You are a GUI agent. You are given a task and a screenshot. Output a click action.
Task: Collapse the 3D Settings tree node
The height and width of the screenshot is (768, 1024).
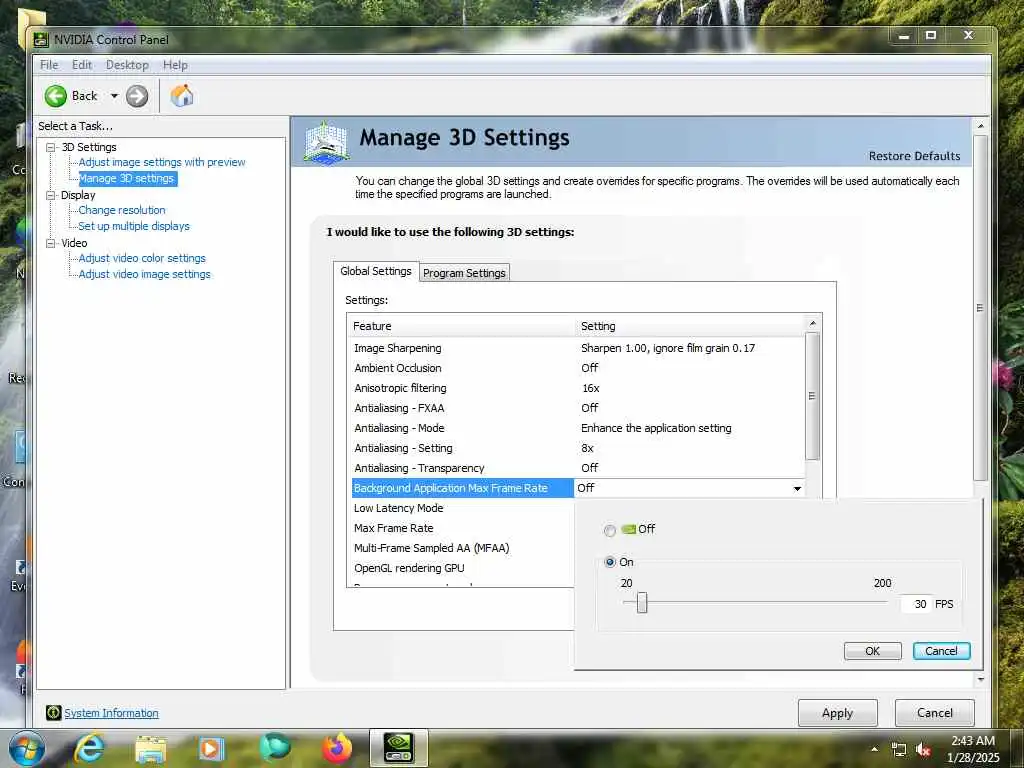click(x=50, y=148)
